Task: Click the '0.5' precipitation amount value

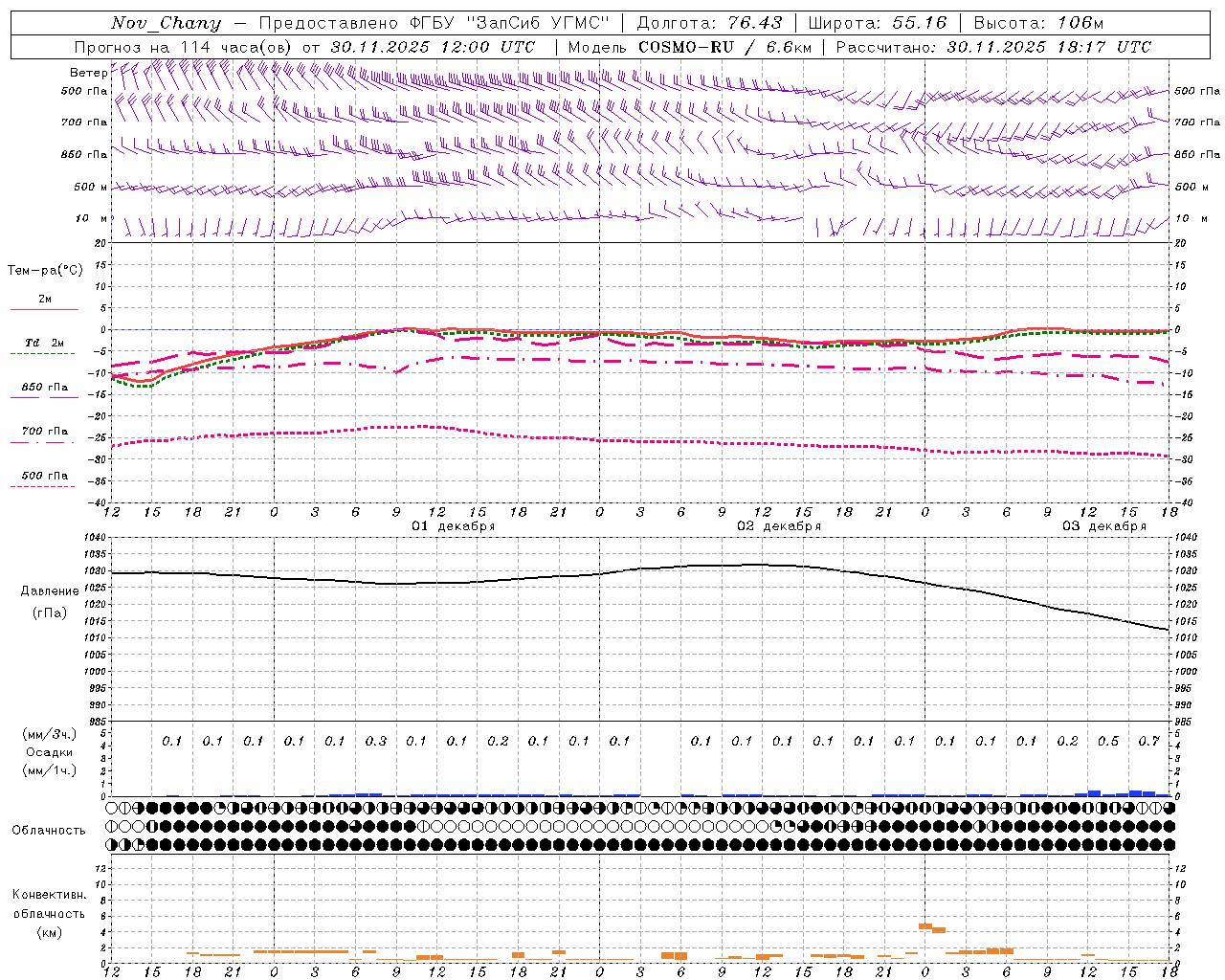Action: point(1108,741)
